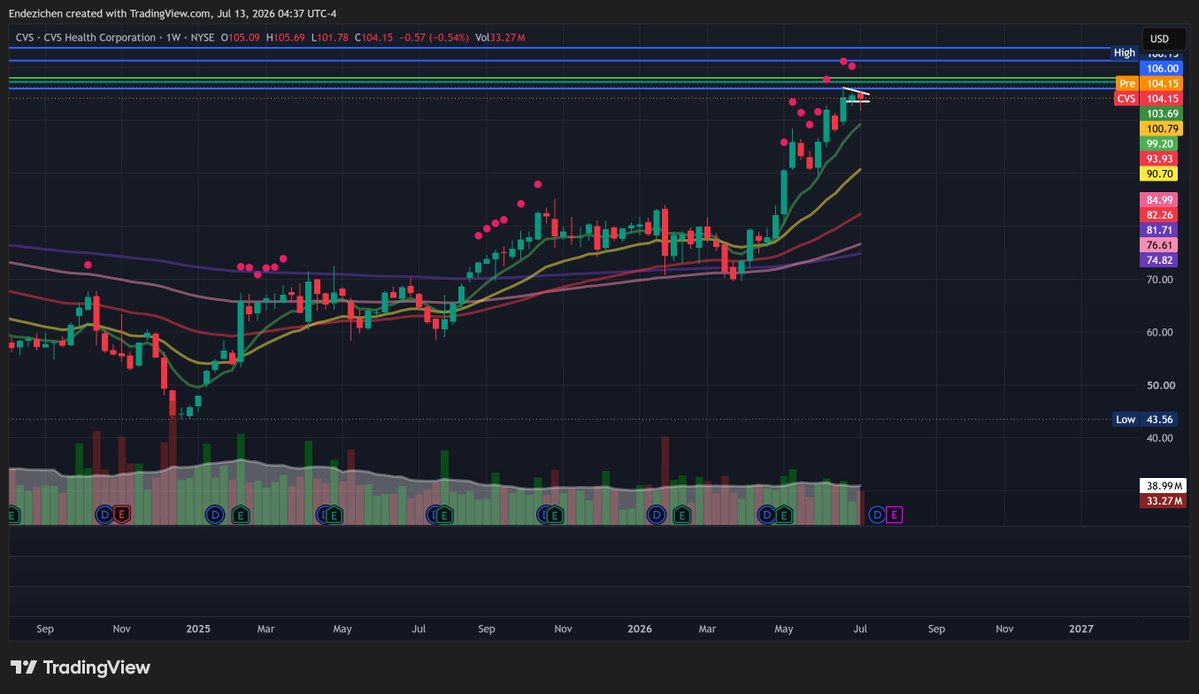Open the August 2025 earnings marker
Image resolution: width=1199 pixels, height=694 pixels.
[x=444, y=514]
